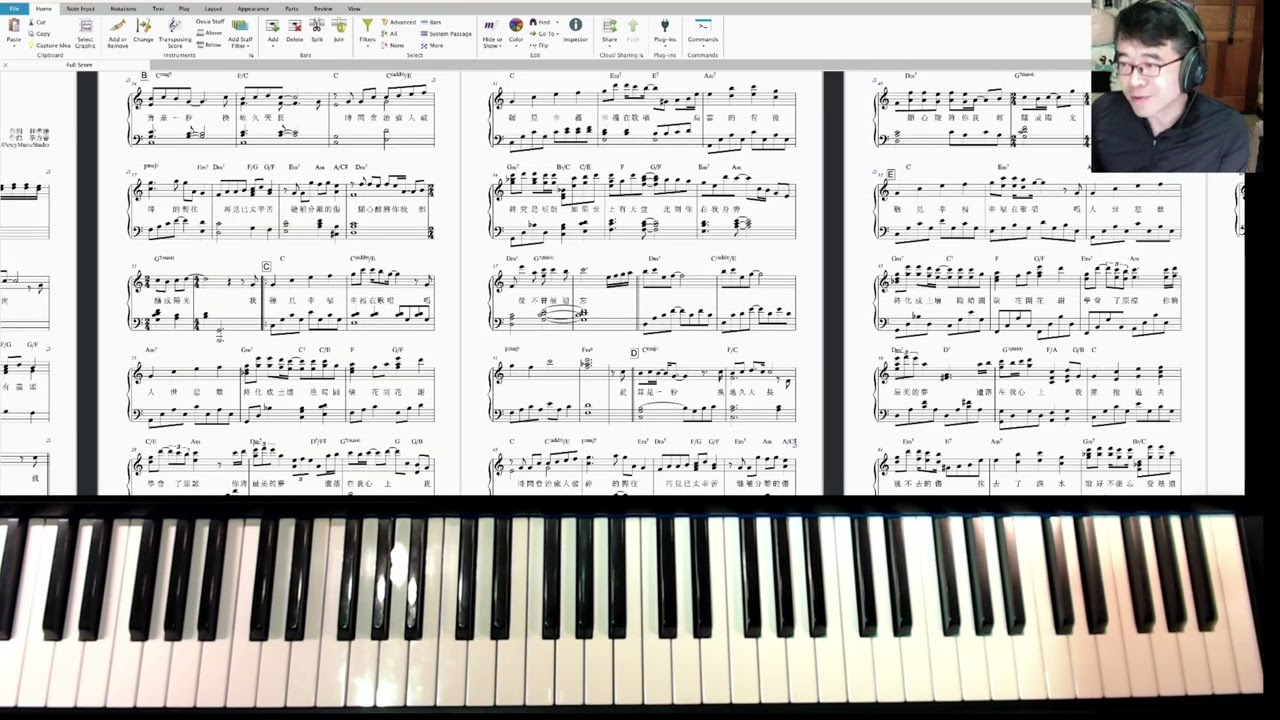Open the Play ribbon tab
The width and height of the screenshot is (1280, 720).
point(184,9)
